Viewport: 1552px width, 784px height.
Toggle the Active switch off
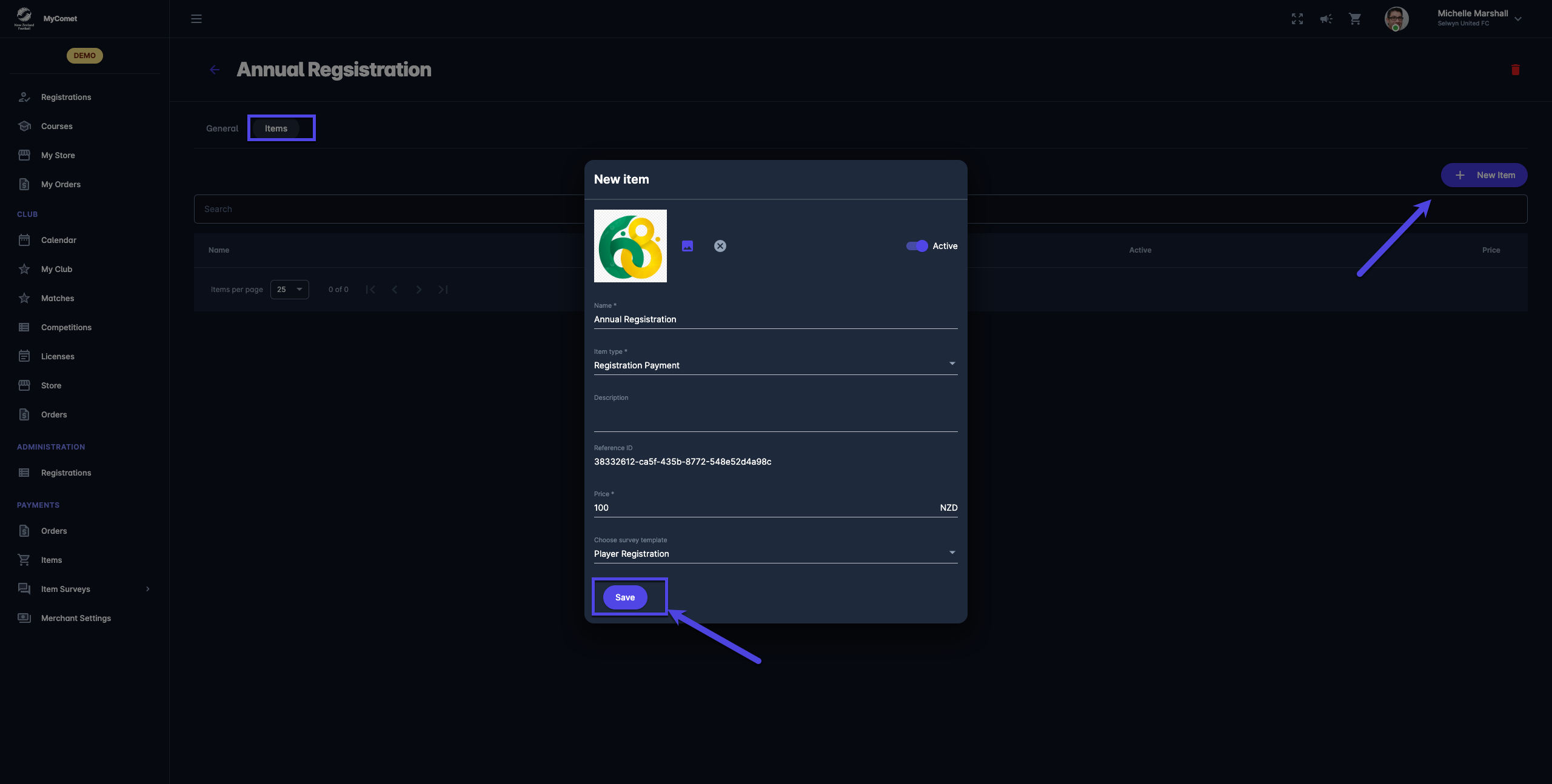point(917,246)
